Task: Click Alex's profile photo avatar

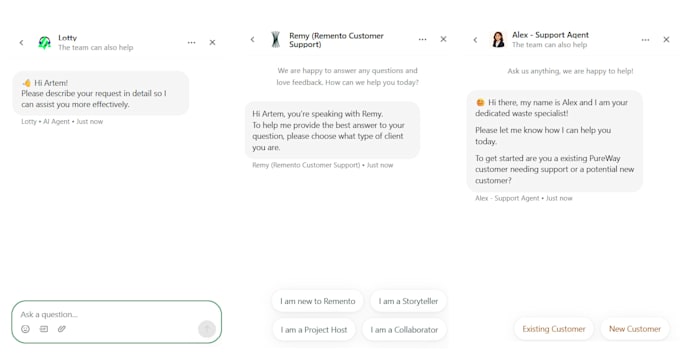Action: coord(498,39)
